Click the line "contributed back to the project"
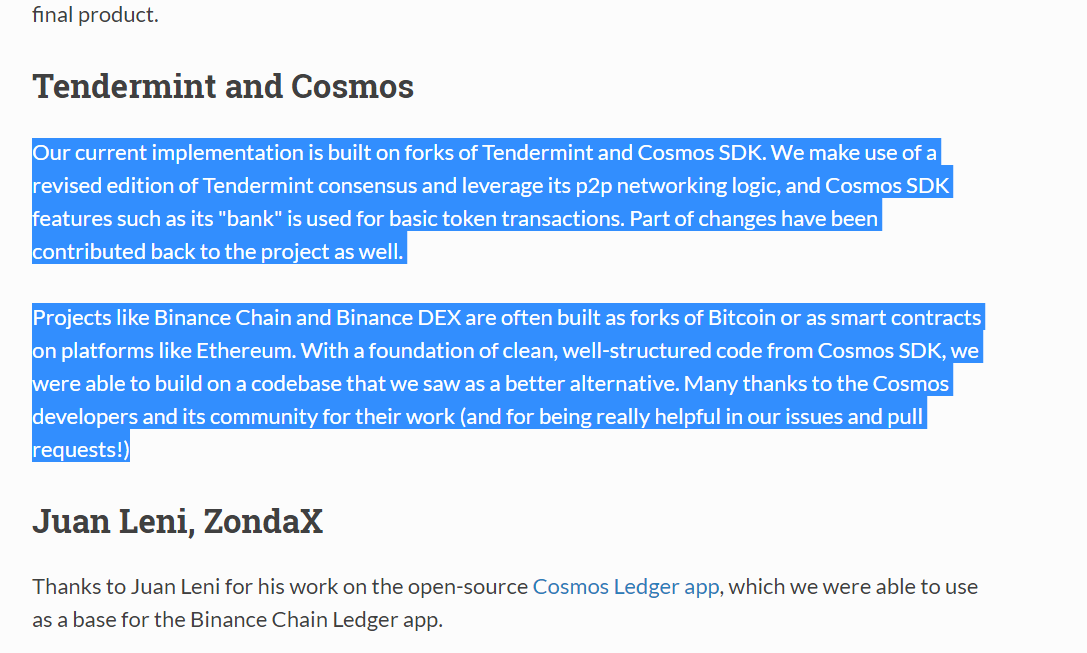1087x653 pixels. pyautogui.click(x=217, y=251)
